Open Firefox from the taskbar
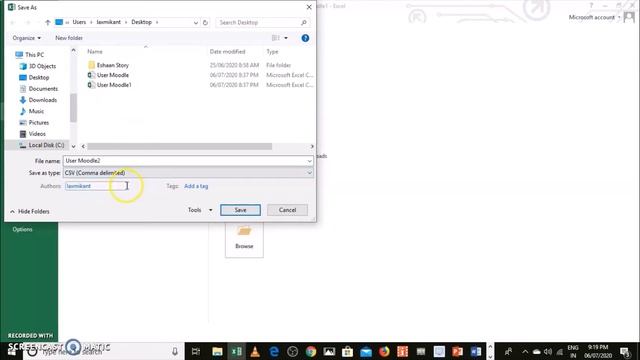 384,351
